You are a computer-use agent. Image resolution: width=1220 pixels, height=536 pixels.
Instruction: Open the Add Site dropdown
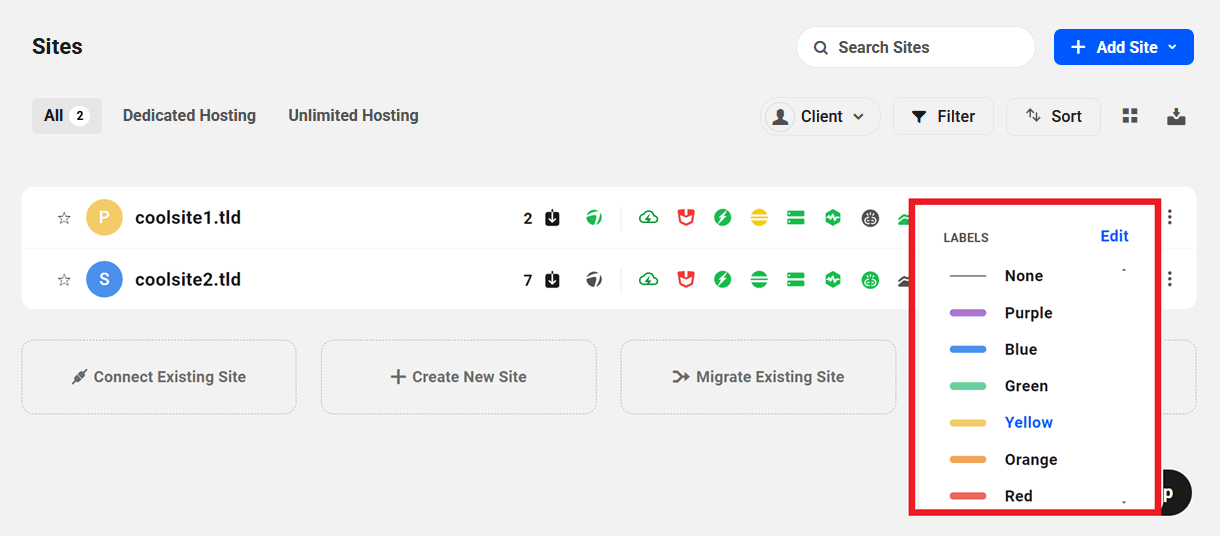pos(1124,47)
